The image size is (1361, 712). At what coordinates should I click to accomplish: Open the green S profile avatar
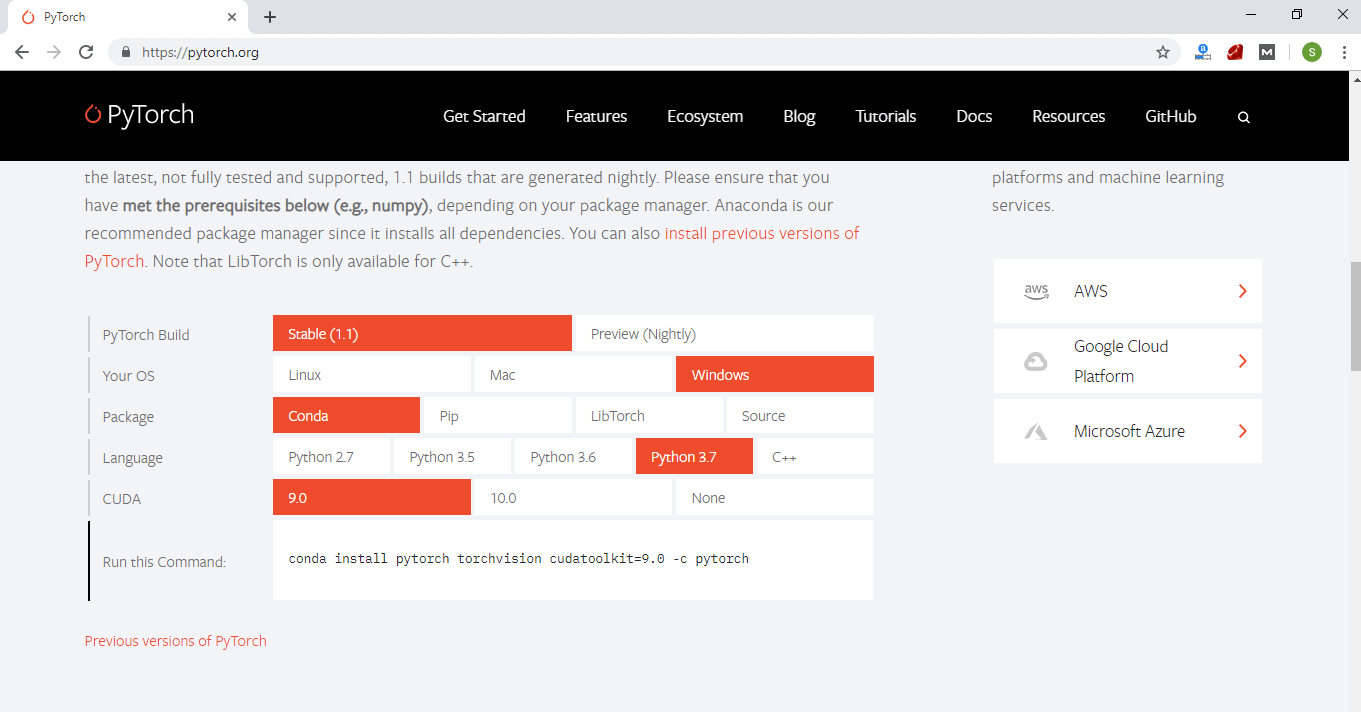1312,52
